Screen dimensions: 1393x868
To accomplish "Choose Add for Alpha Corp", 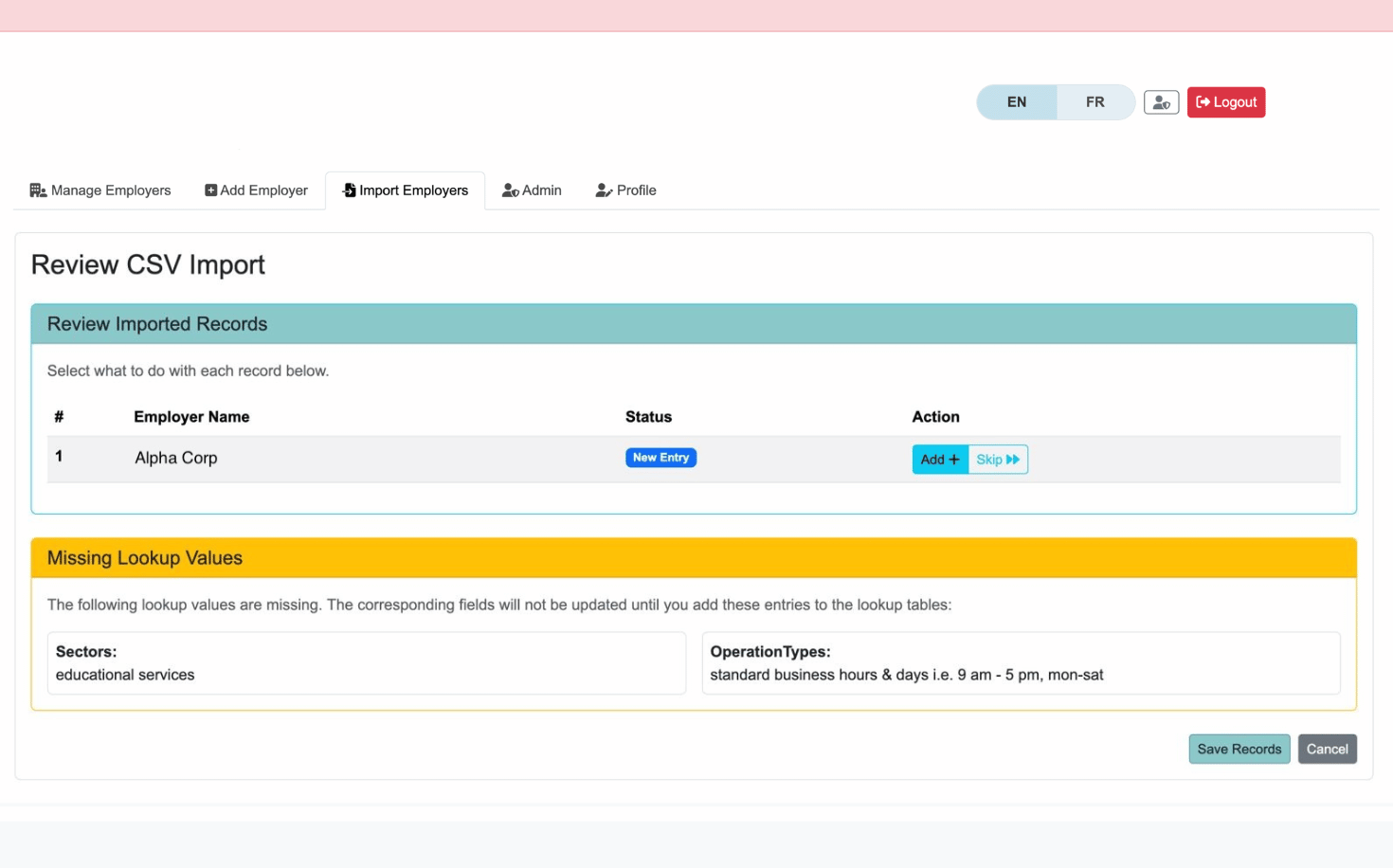I will tap(938, 459).
